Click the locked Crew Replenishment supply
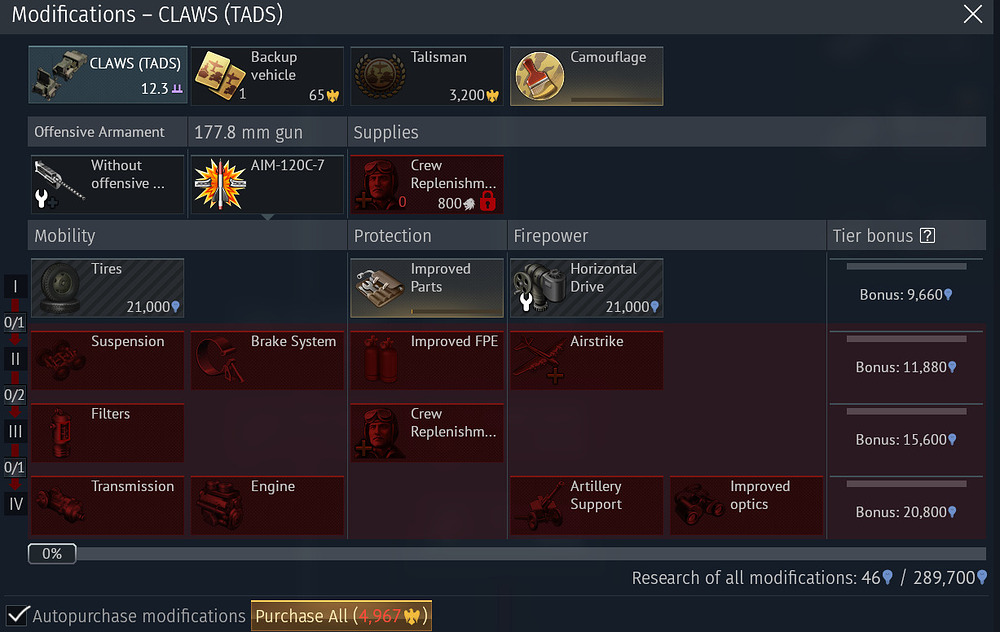The width and height of the screenshot is (1000, 632). pos(427,184)
